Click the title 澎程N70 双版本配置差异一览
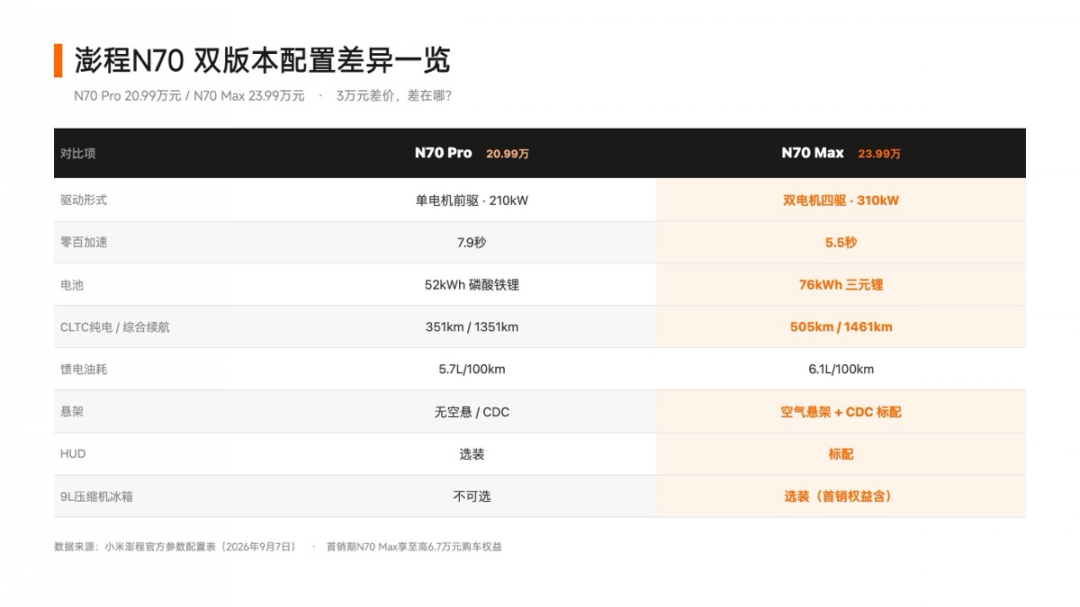Image resolution: width=1080 pixels, height=607 pixels. point(262,61)
